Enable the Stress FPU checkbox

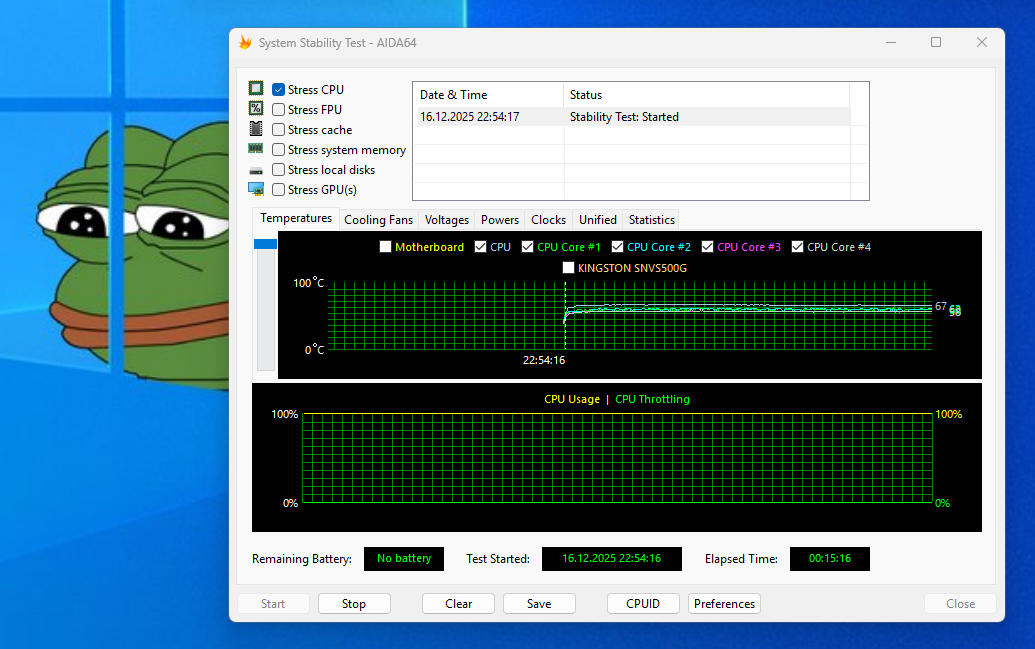click(x=279, y=110)
